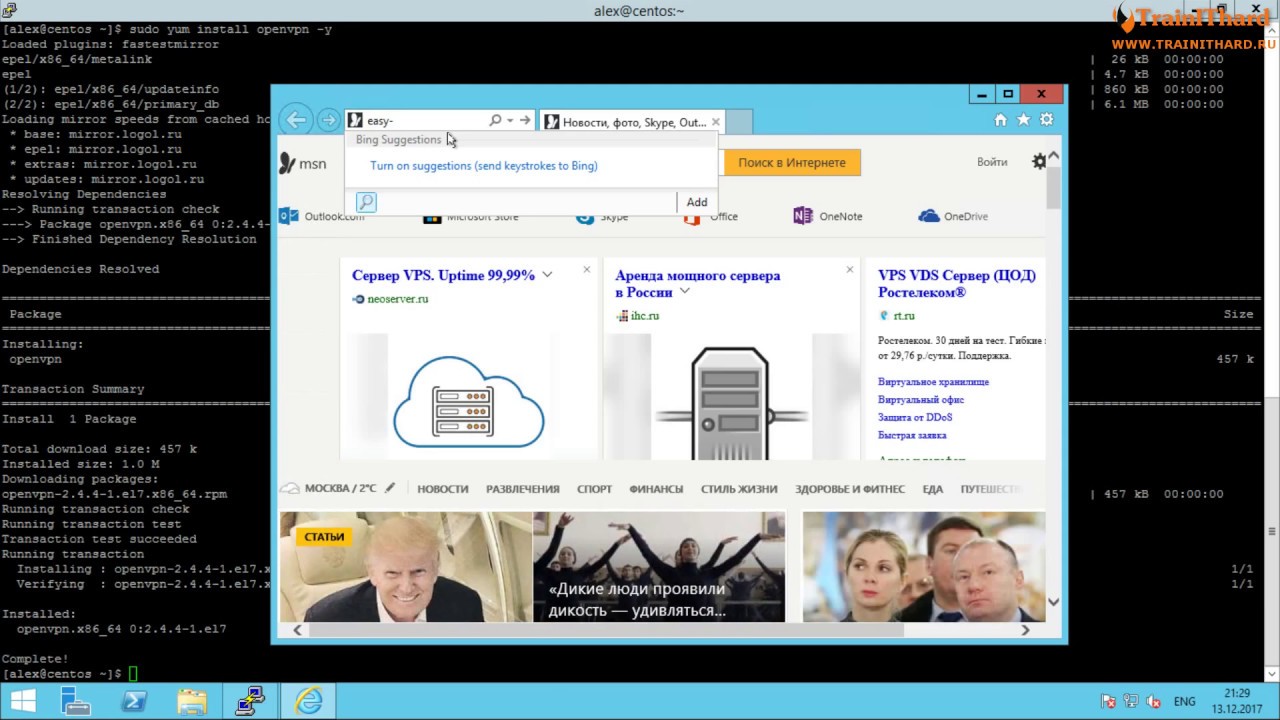Open the OneDrive shortcut
Image resolution: width=1280 pixels, height=720 pixels.
[953, 216]
